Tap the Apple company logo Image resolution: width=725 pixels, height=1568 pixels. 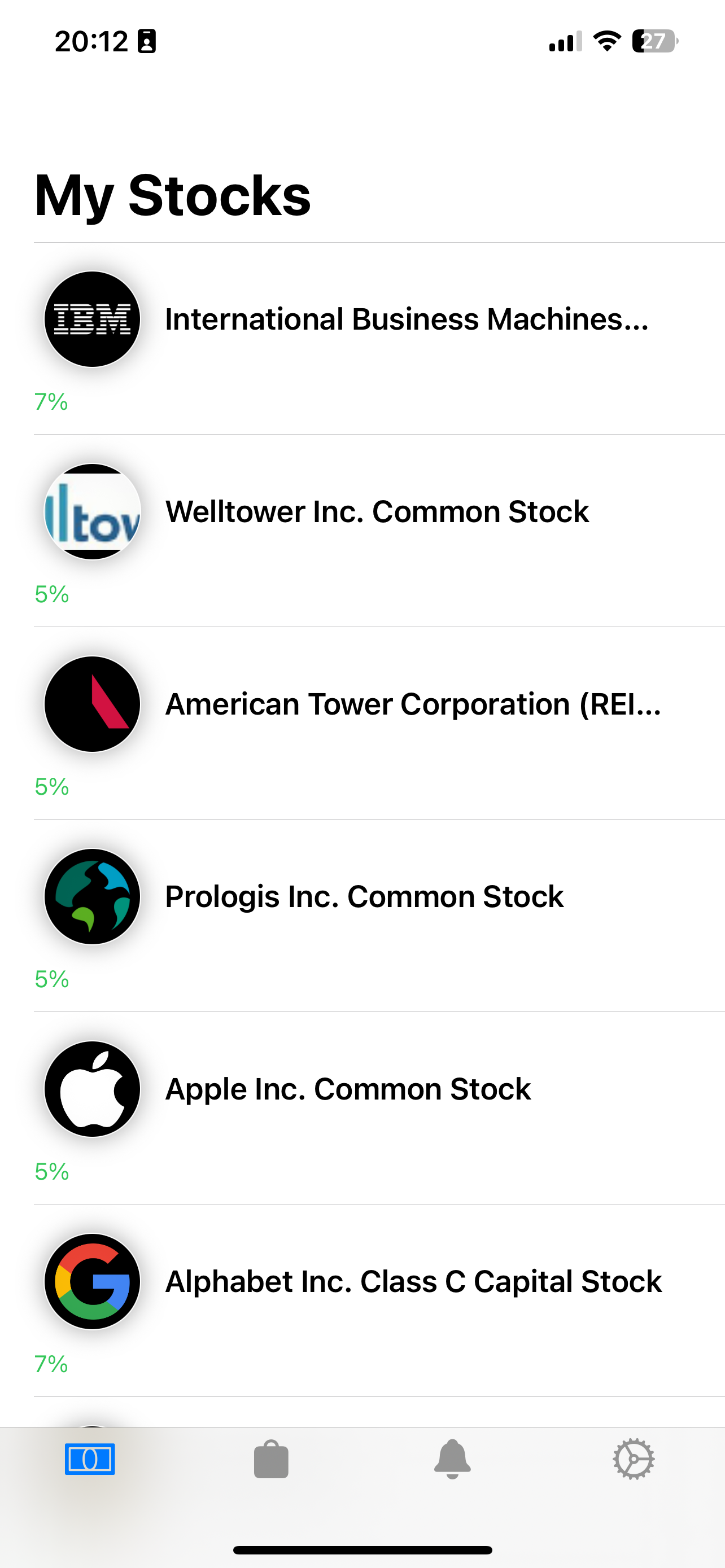pyautogui.click(x=91, y=1089)
